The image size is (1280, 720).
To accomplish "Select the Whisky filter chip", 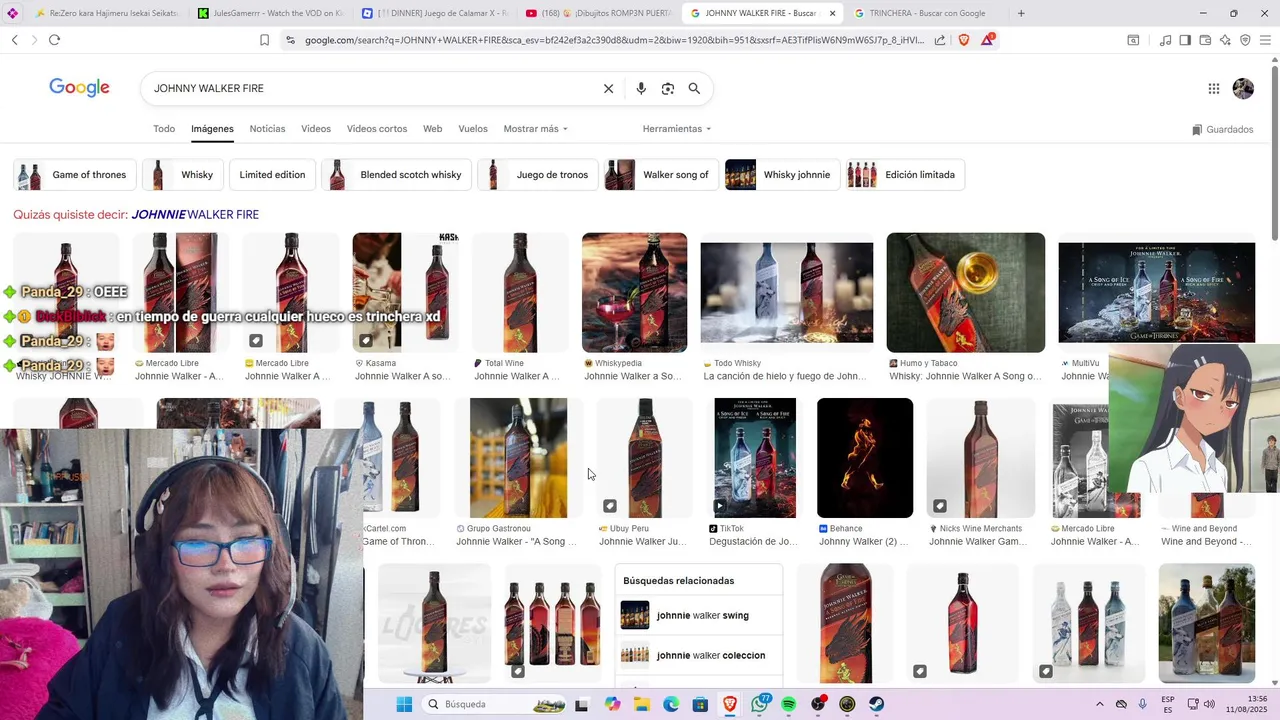I will tap(183, 175).
